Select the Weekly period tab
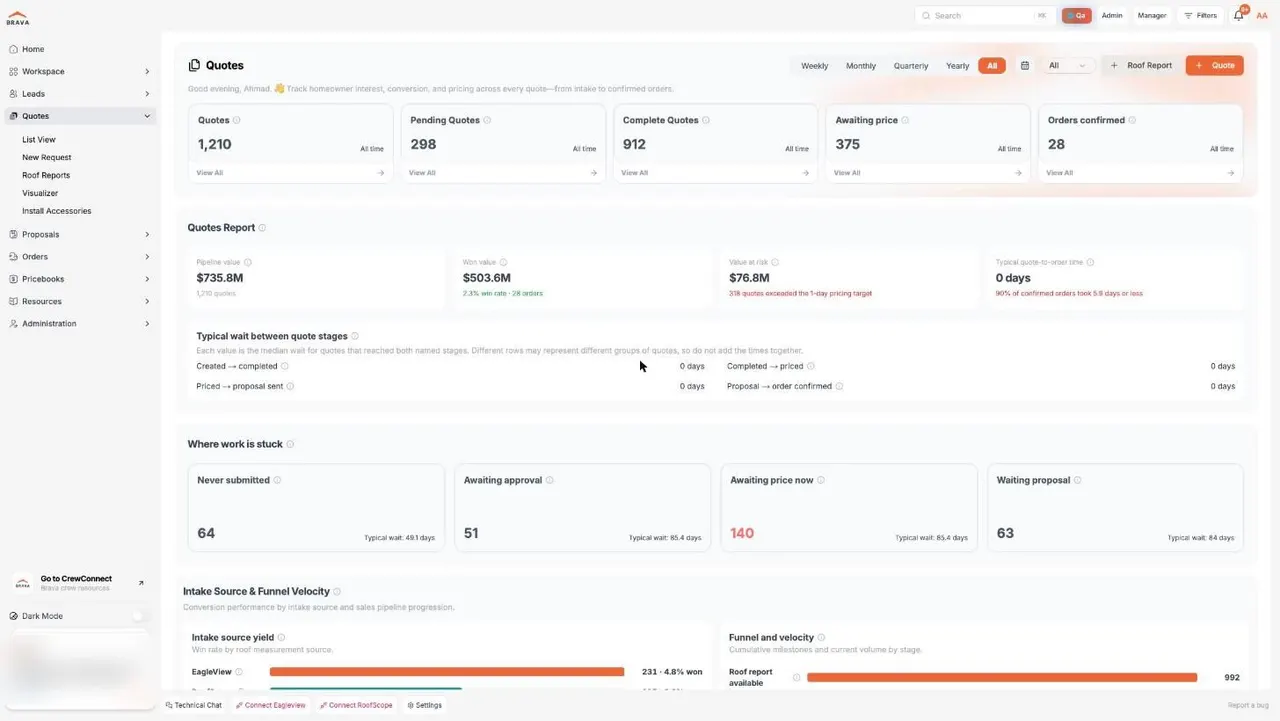This screenshot has width=1280, height=721. (814, 66)
